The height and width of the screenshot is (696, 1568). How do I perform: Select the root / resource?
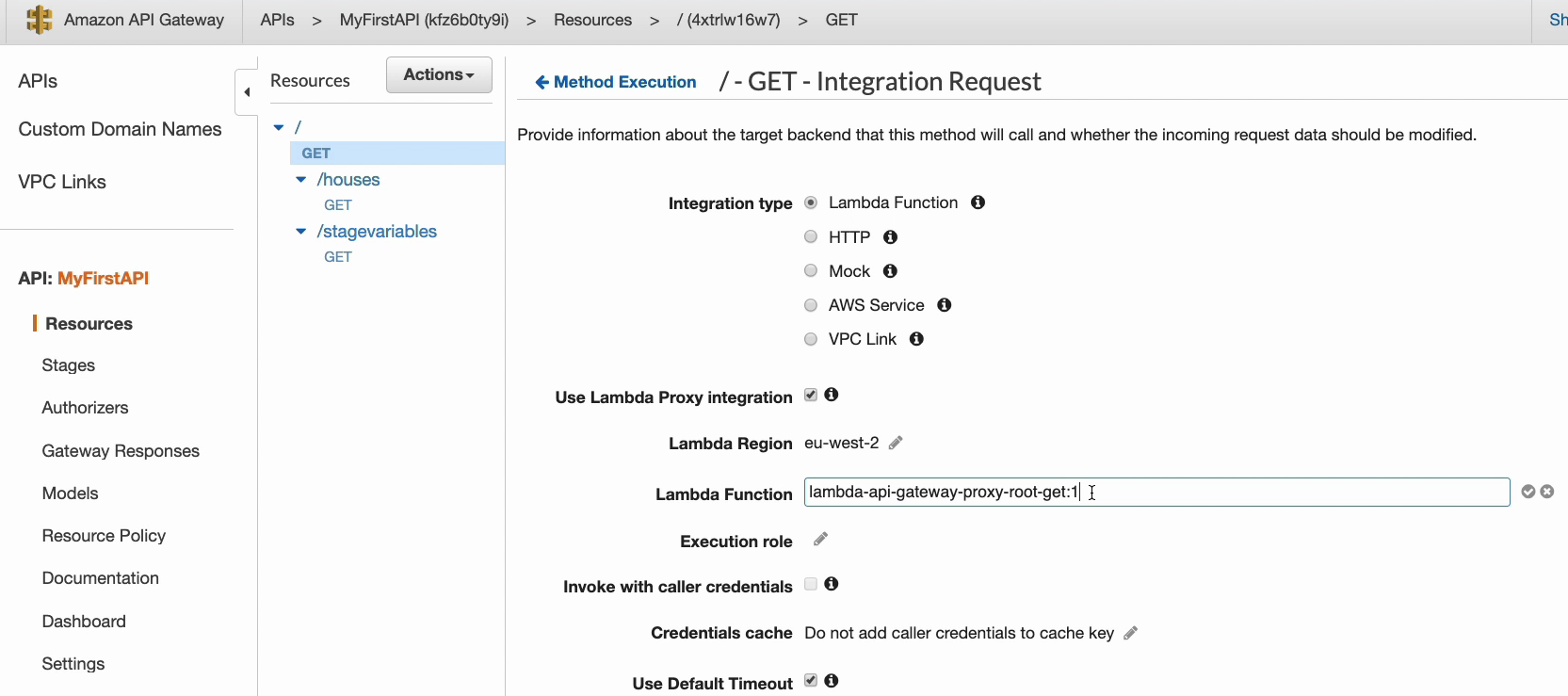pyautogui.click(x=298, y=127)
